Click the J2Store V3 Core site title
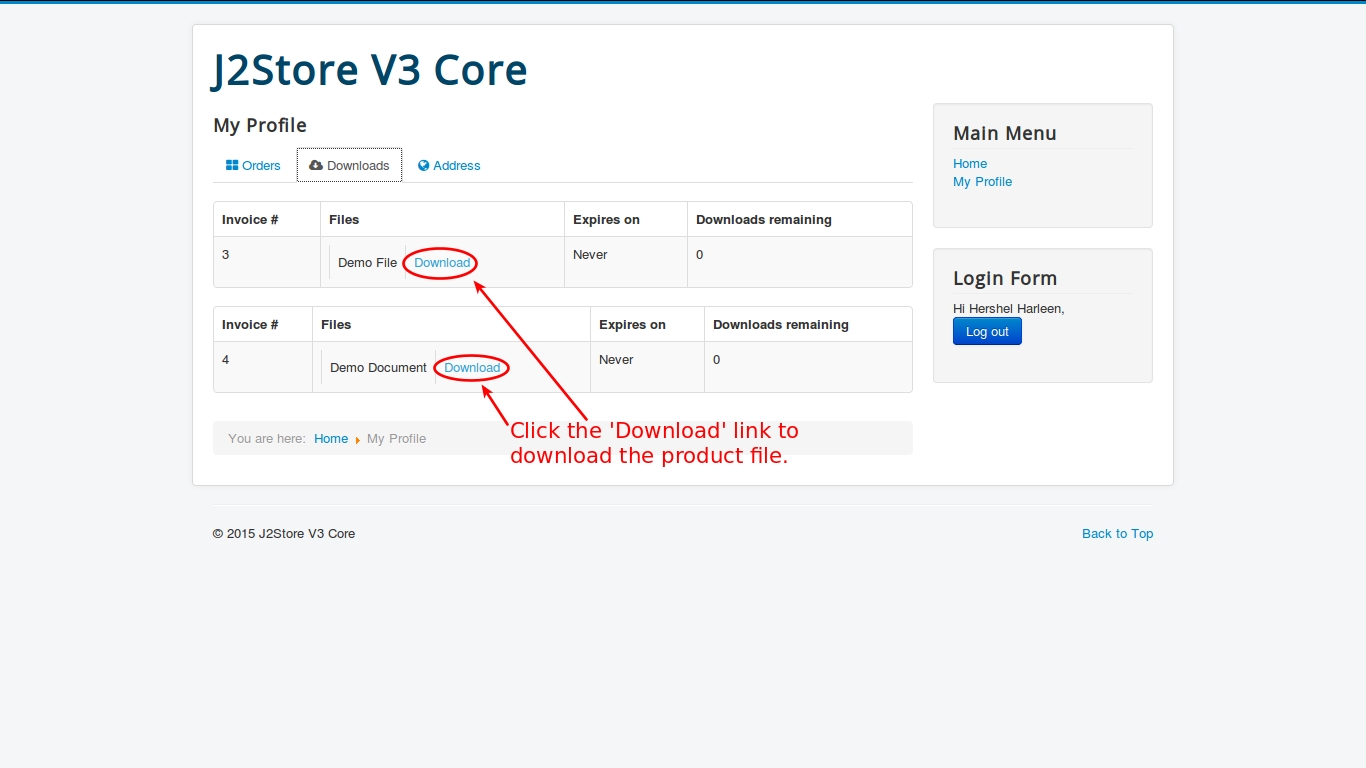This screenshot has width=1366, height=768. click(370, 70)
